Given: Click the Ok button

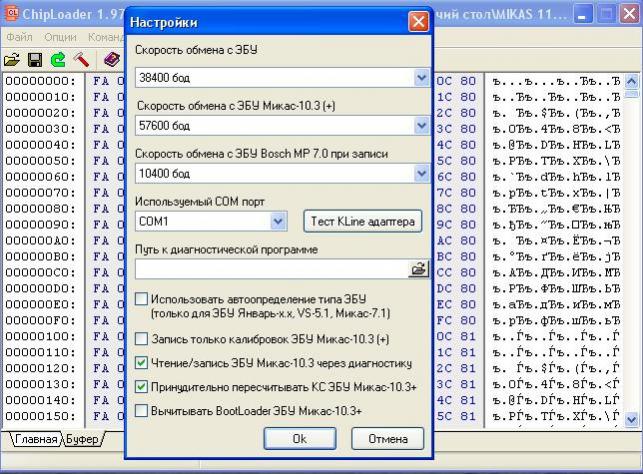Looking at the screenshot, I should (x=300, y=439).
